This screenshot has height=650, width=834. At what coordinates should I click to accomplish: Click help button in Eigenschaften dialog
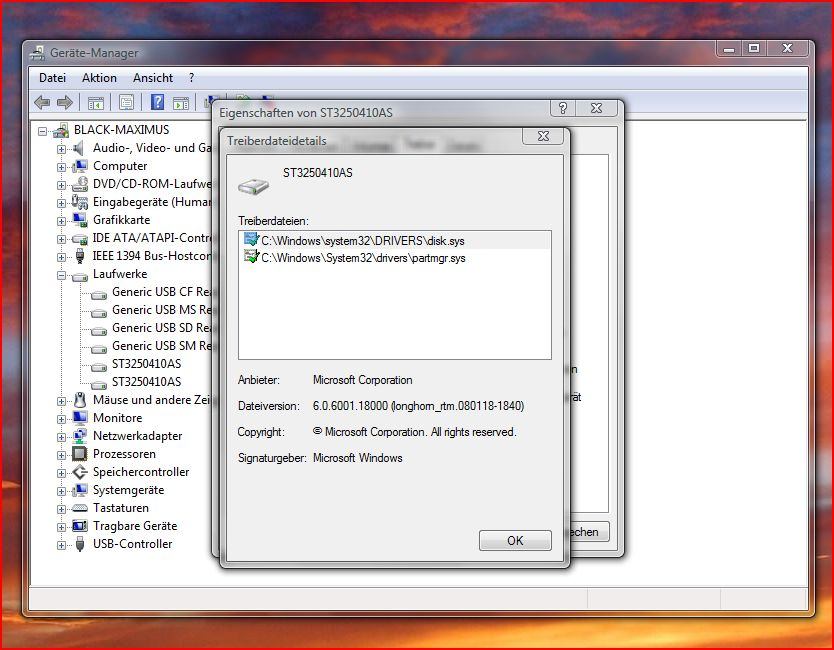click(563, 108)
